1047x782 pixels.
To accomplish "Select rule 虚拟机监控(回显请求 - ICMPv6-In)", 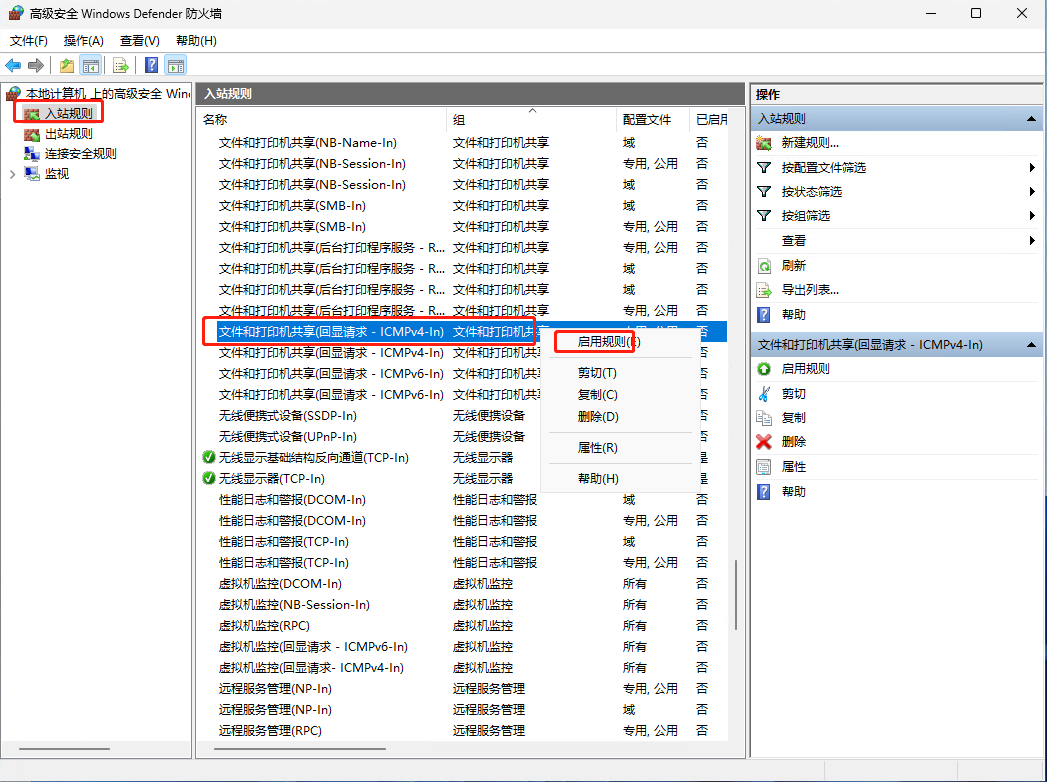I will 313,646.
